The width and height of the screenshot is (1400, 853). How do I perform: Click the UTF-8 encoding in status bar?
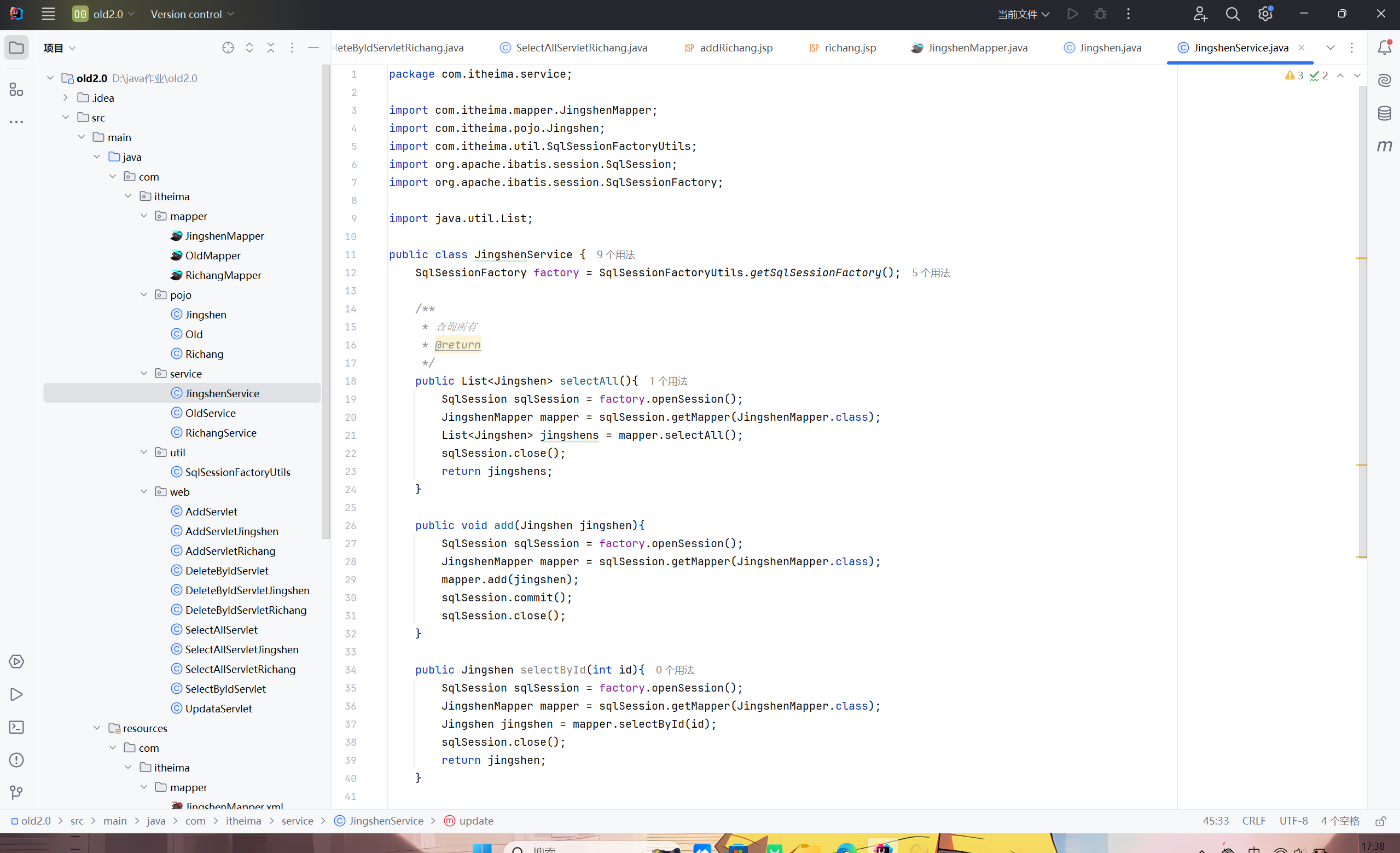click(1293, 821)
